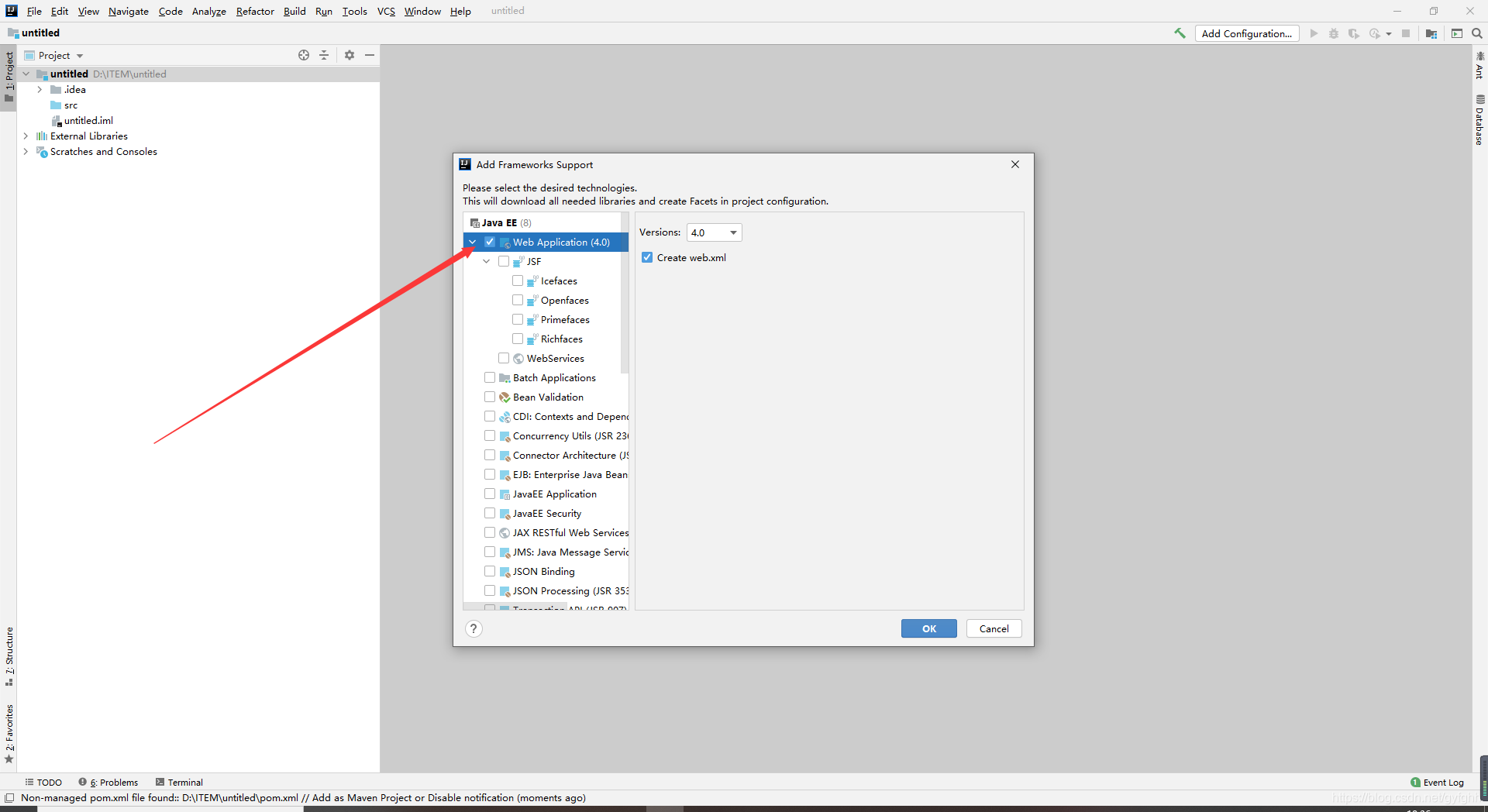
Task: Open the Favorites tool window
Action: coord(9,734)
